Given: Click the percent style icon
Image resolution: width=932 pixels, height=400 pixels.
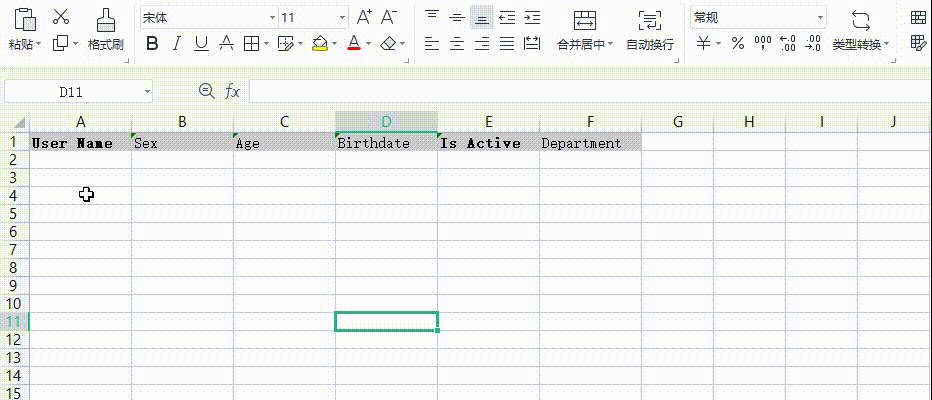Looking at the screenshot, I should [737, 43].
